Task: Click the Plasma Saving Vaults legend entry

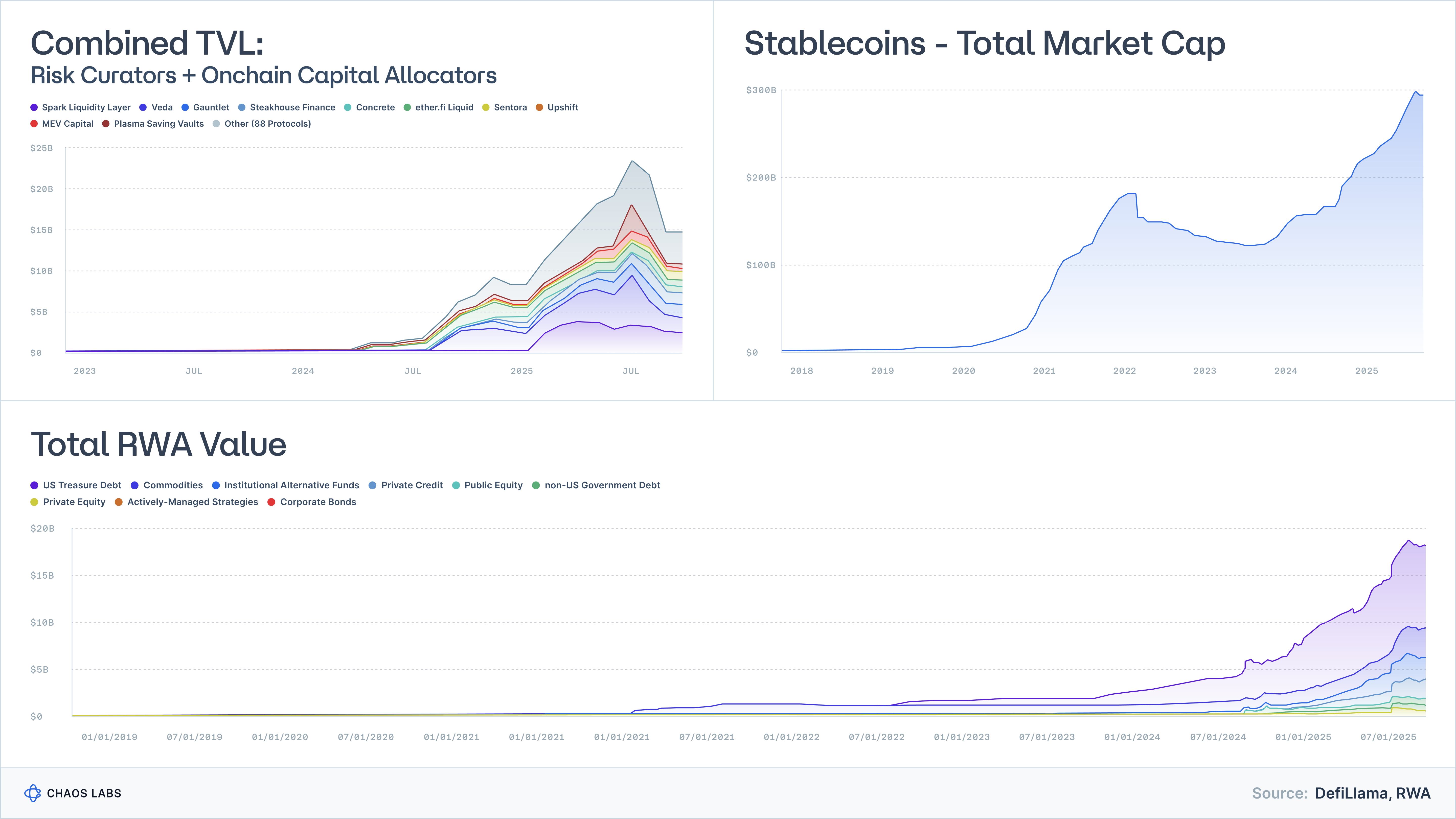Action: click(x=106, y=124)
